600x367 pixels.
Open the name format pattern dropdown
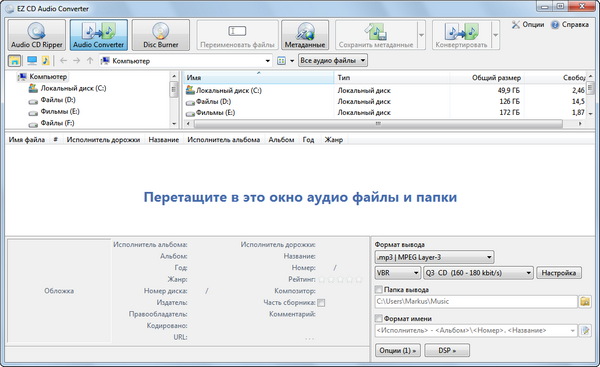pyautogui.click(x=572, y=331)
